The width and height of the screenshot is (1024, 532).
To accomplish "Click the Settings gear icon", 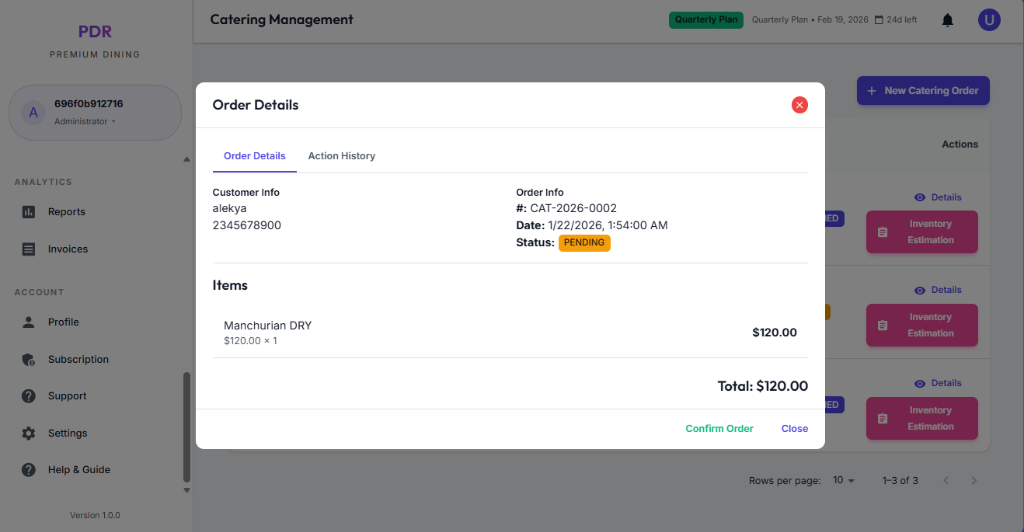I will 28,433.
